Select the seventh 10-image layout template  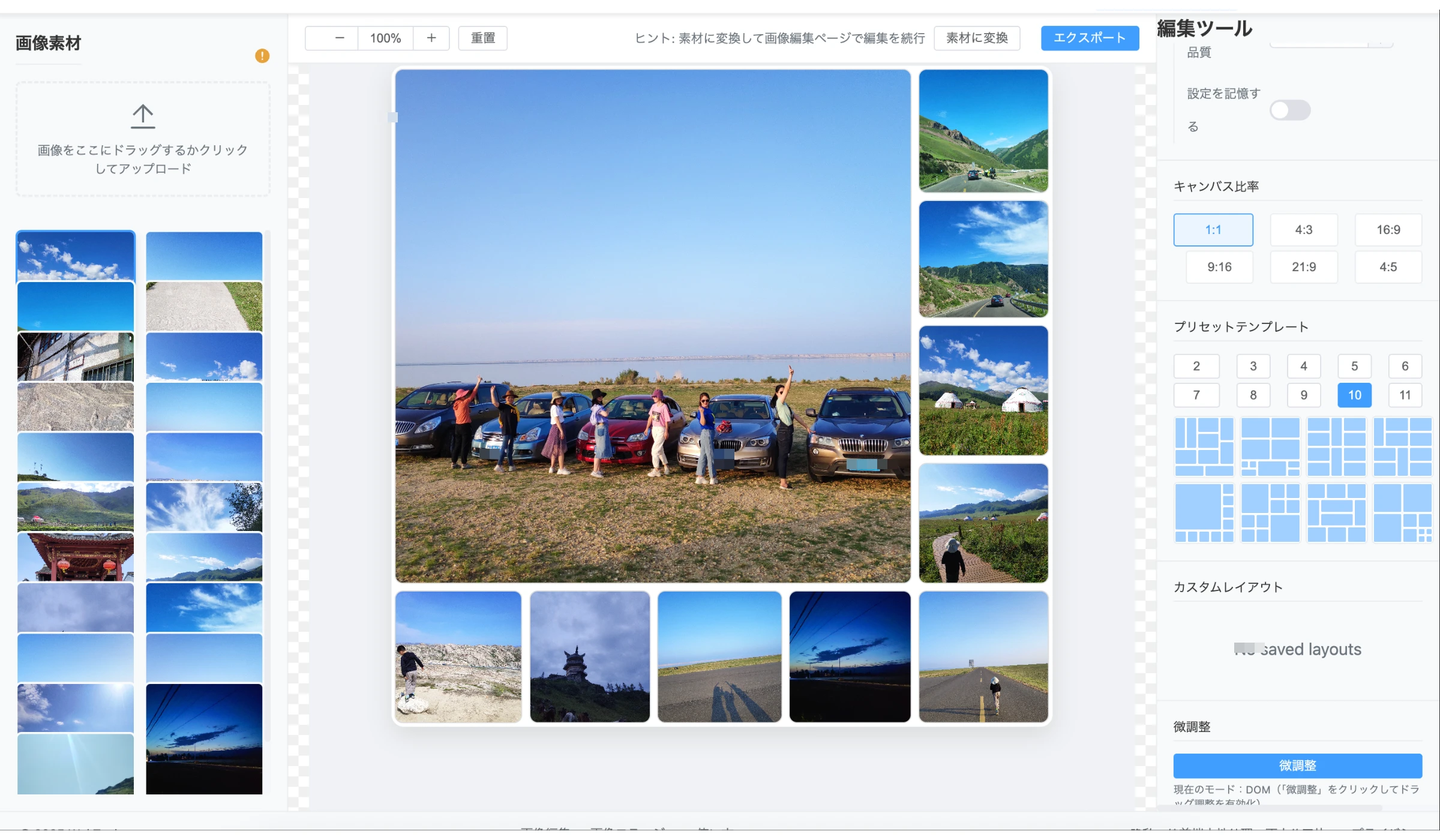1336,512
